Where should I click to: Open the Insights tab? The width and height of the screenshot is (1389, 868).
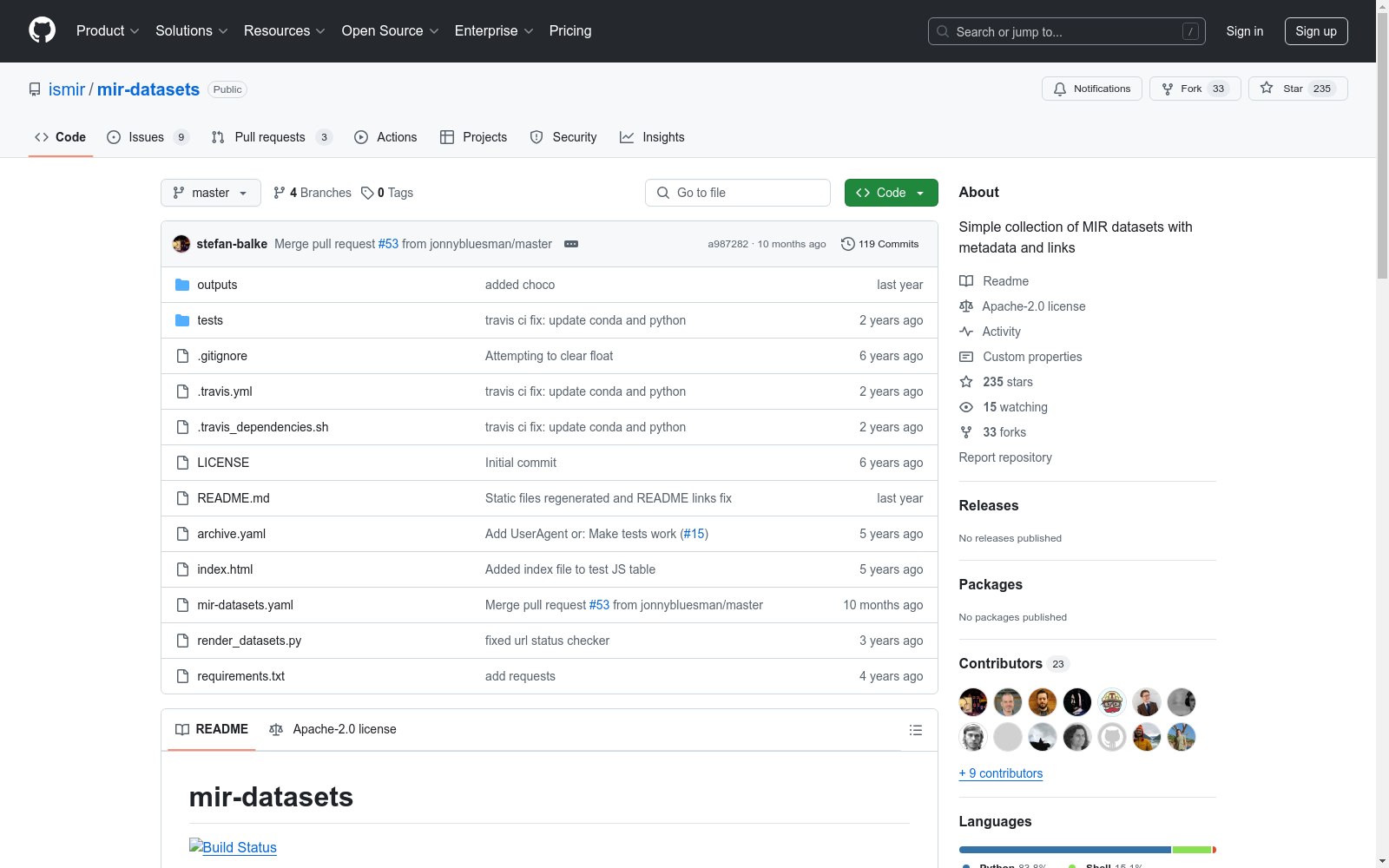pos(652,137)
